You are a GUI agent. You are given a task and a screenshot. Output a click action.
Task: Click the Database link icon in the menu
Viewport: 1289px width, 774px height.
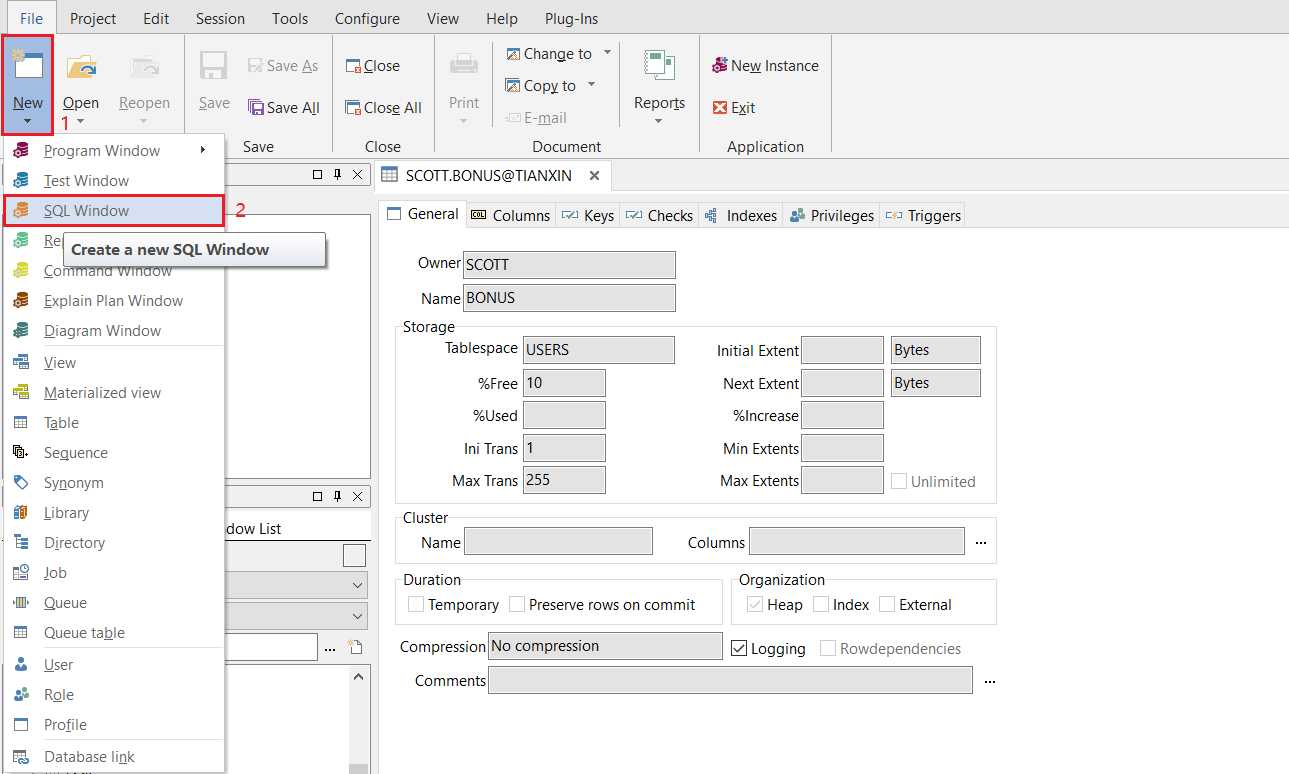(x=21, y=757)
